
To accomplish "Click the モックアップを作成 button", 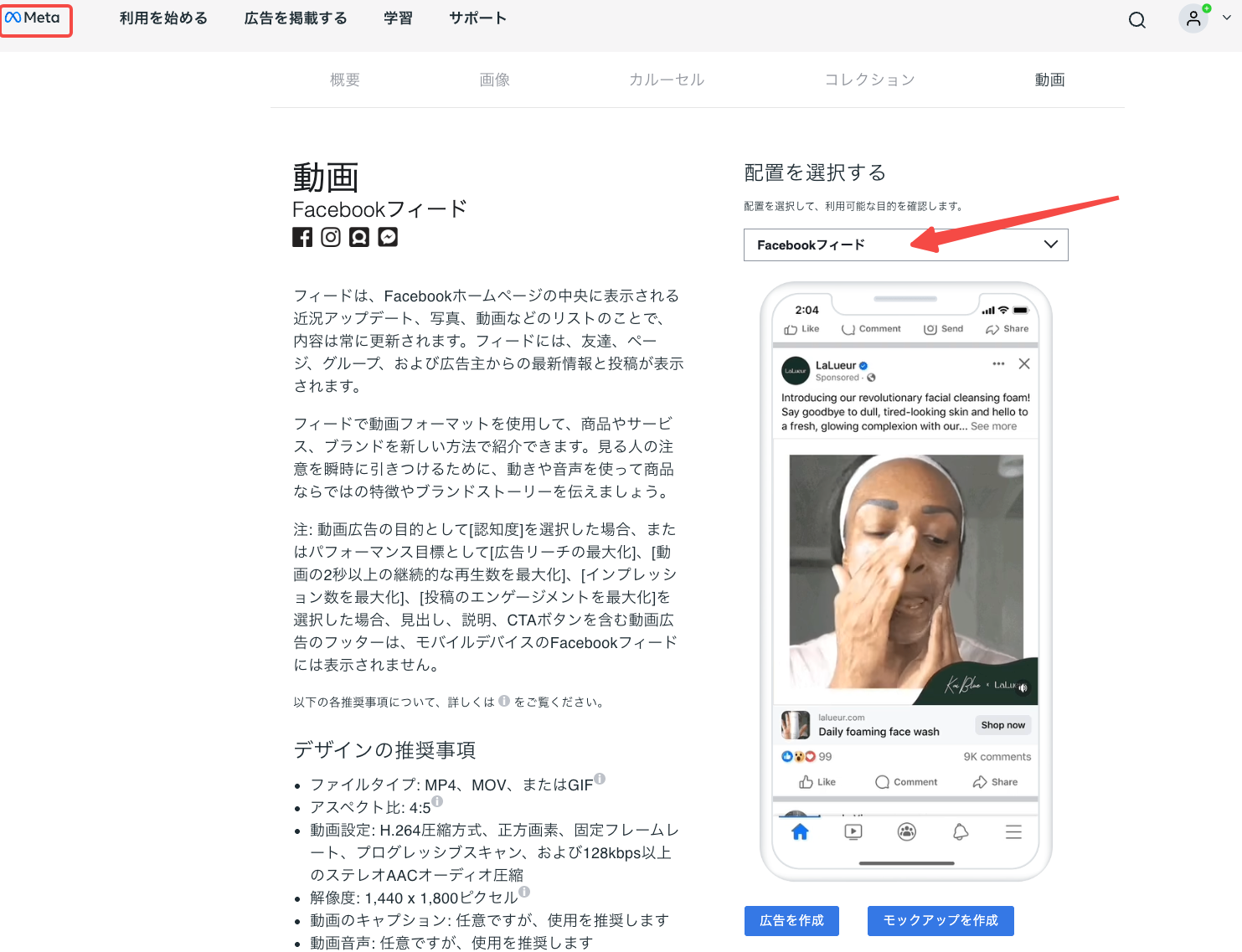I will click(x=941, y=921).
